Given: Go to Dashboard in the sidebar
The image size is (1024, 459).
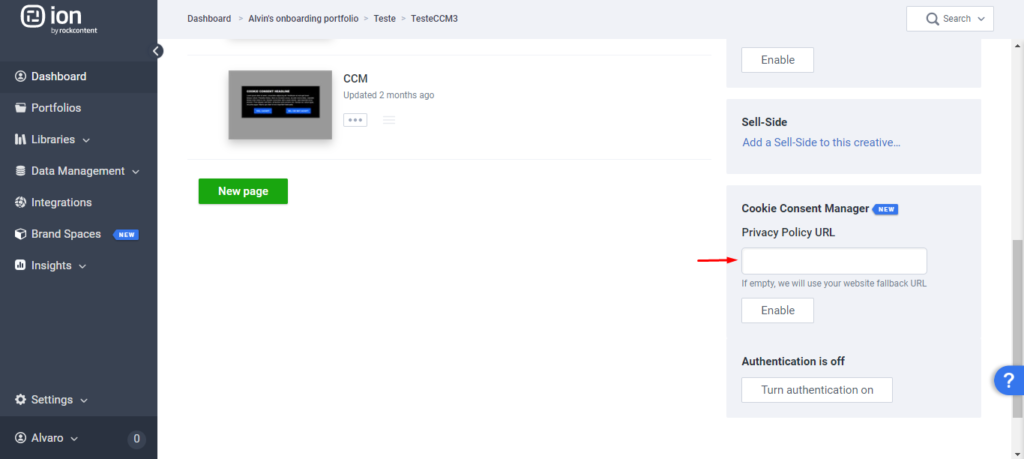Looking at the screenshot, I should [x=58, y=76].
